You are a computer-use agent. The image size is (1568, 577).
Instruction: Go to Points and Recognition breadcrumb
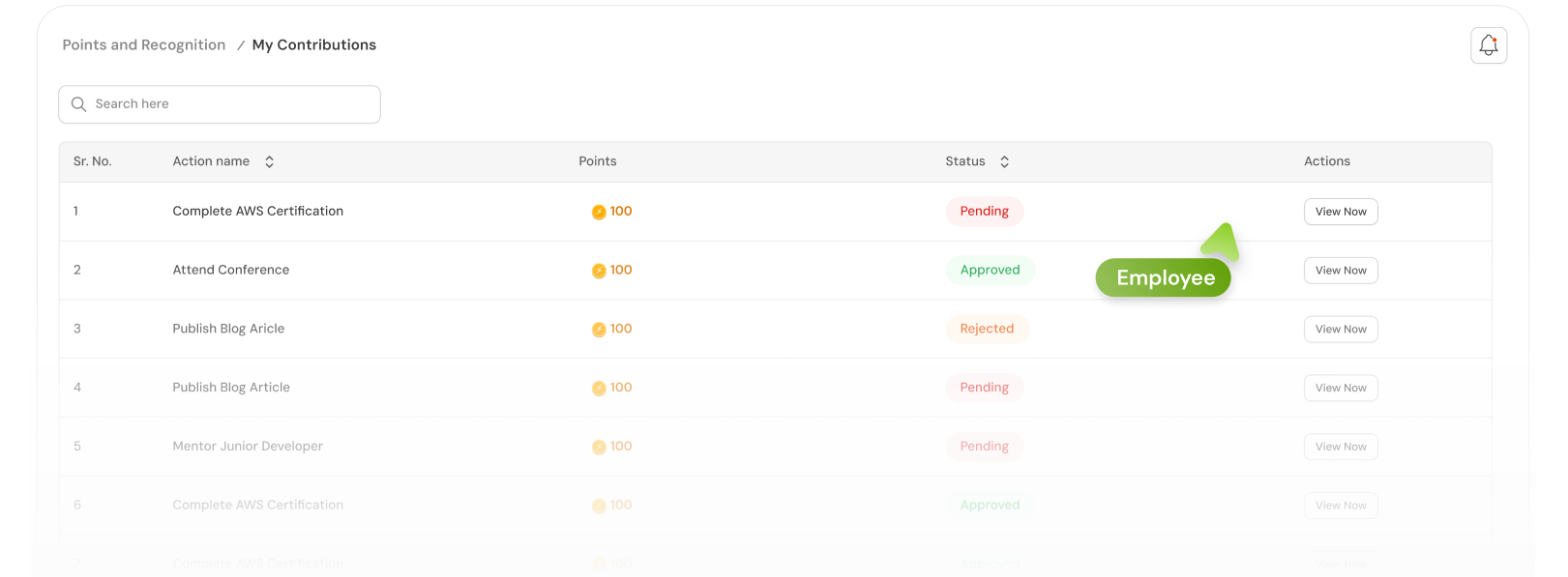coord(144,45)
